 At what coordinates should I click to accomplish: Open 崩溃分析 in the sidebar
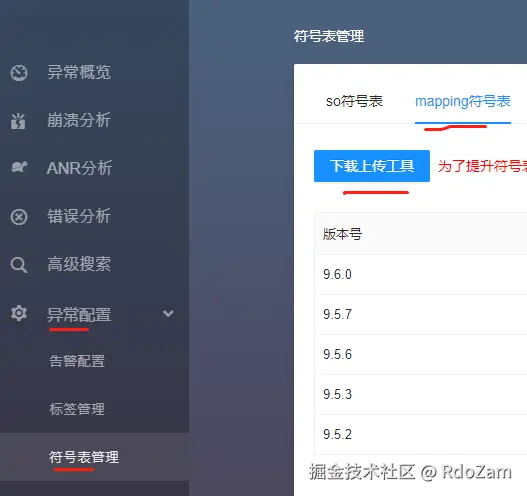[79, 120]
